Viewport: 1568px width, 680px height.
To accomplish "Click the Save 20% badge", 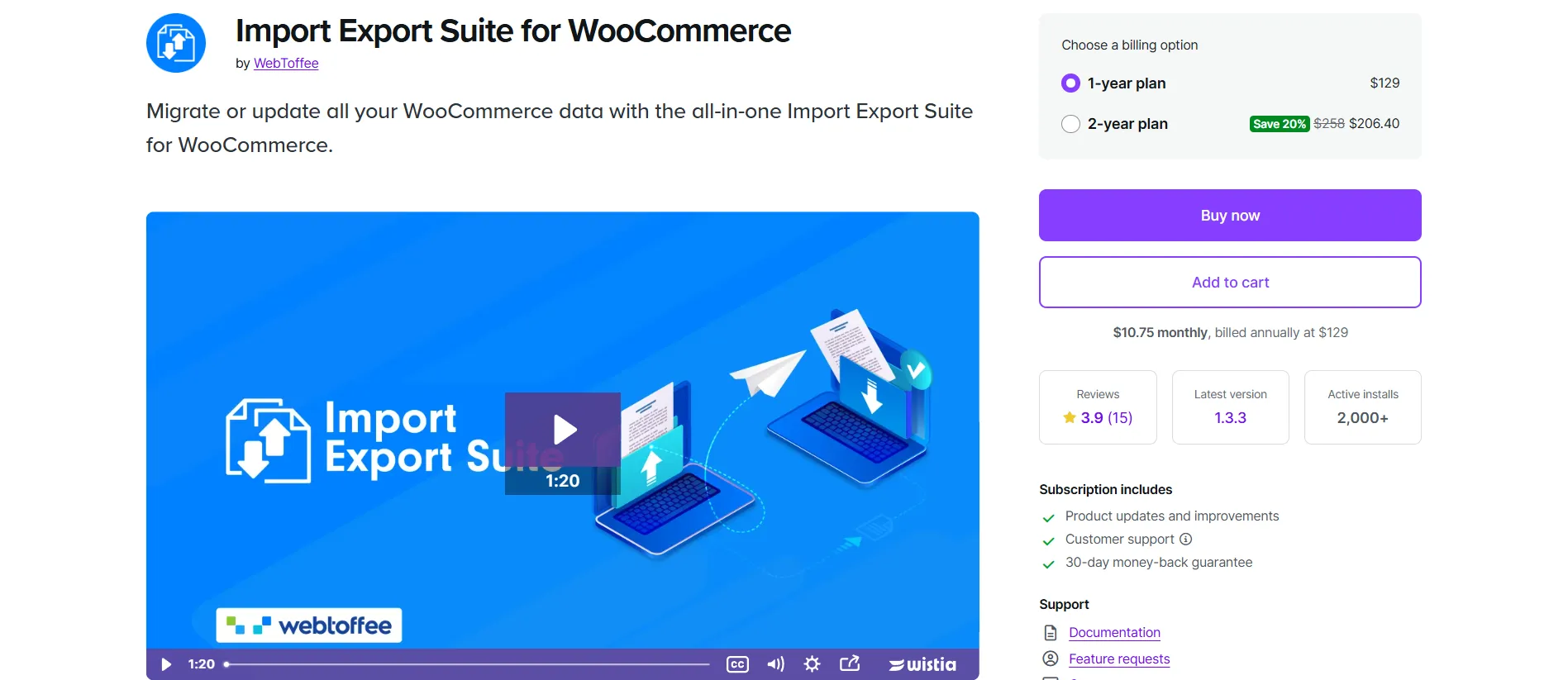I will click(x=1279, y=124).
